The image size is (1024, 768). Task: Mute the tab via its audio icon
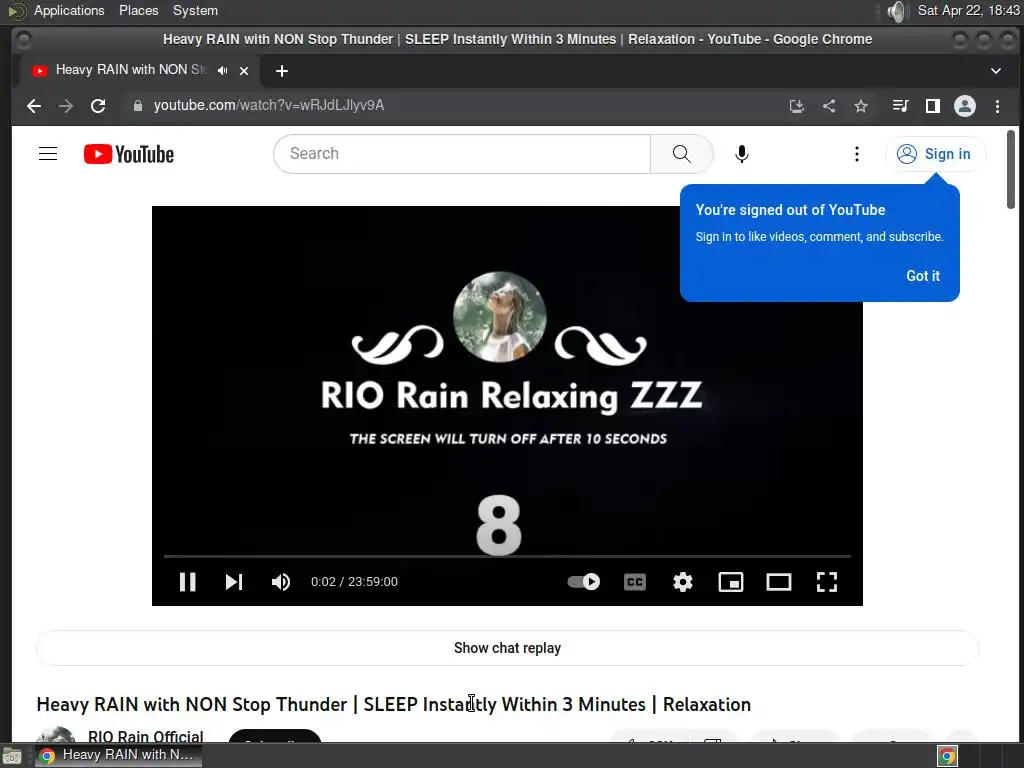(x=223, y=71)
